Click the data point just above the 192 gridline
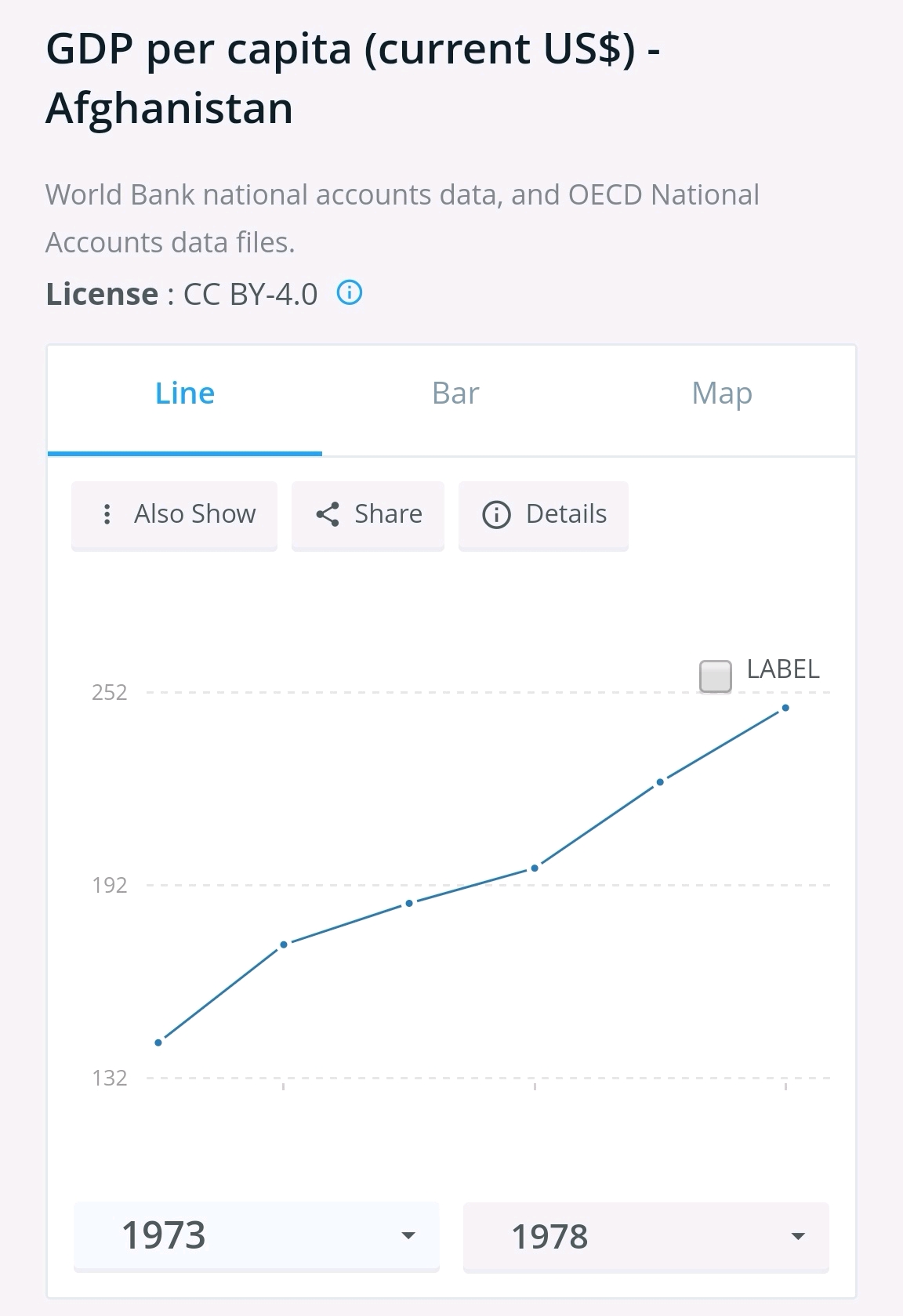 point(535,868)
